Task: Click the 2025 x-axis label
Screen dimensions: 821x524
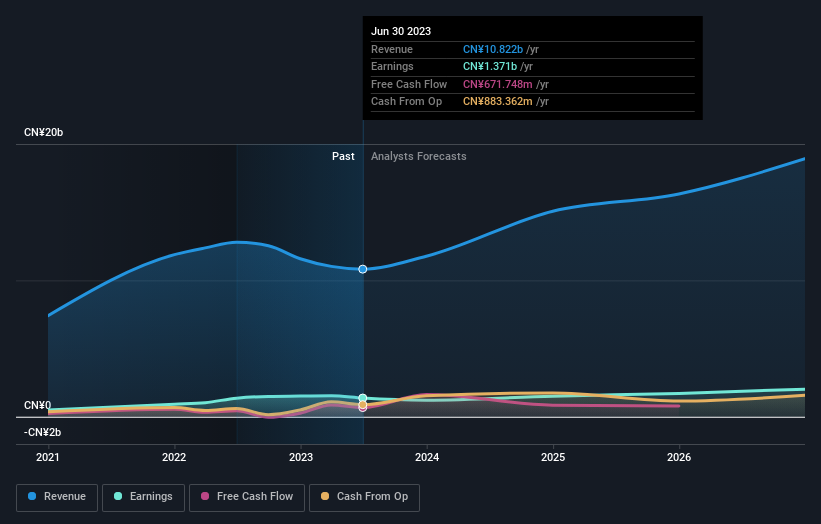Action: pyautogui.click(x=553, y=457)
